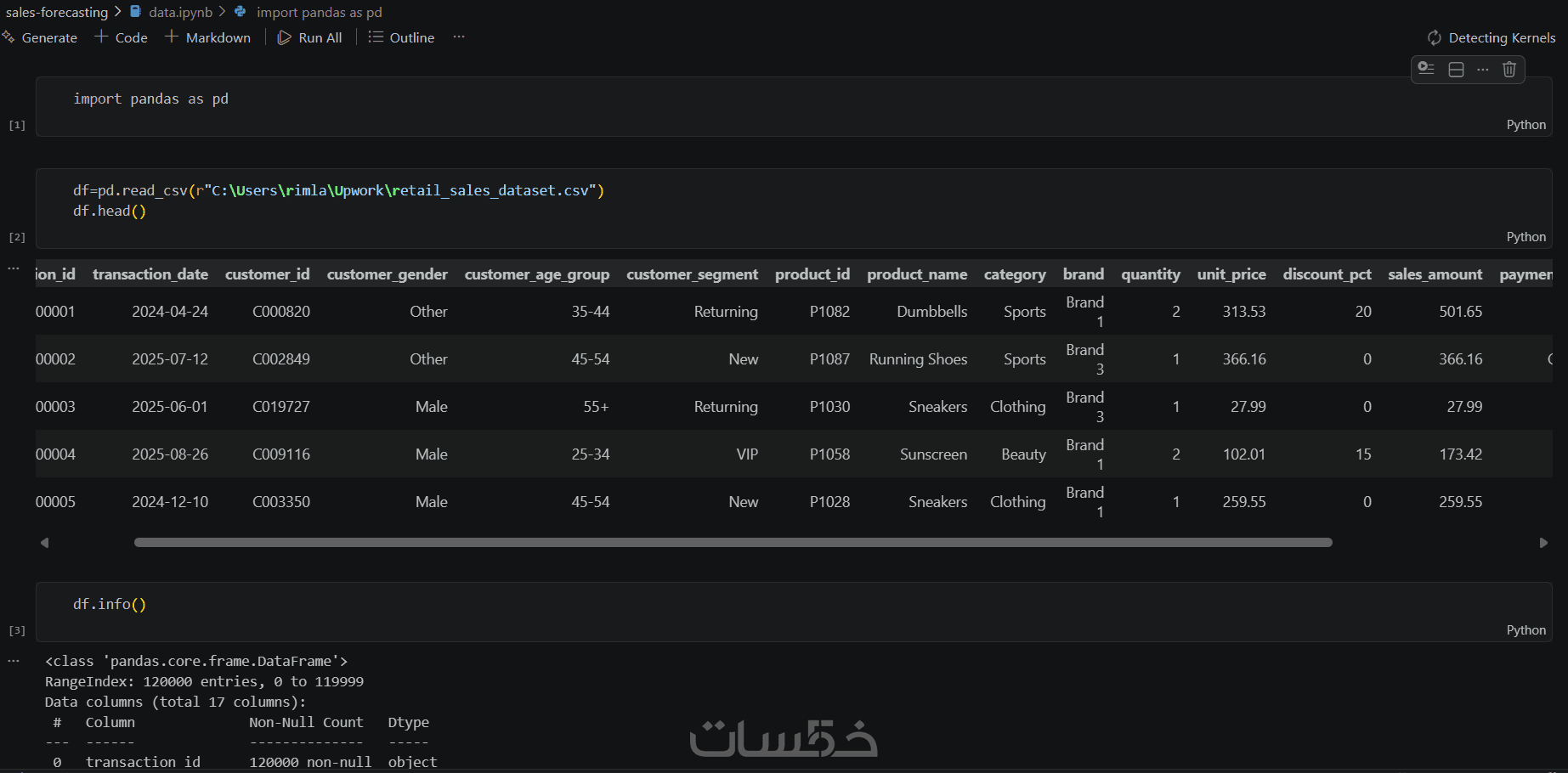Click customer ID C002849

point(281,359)
